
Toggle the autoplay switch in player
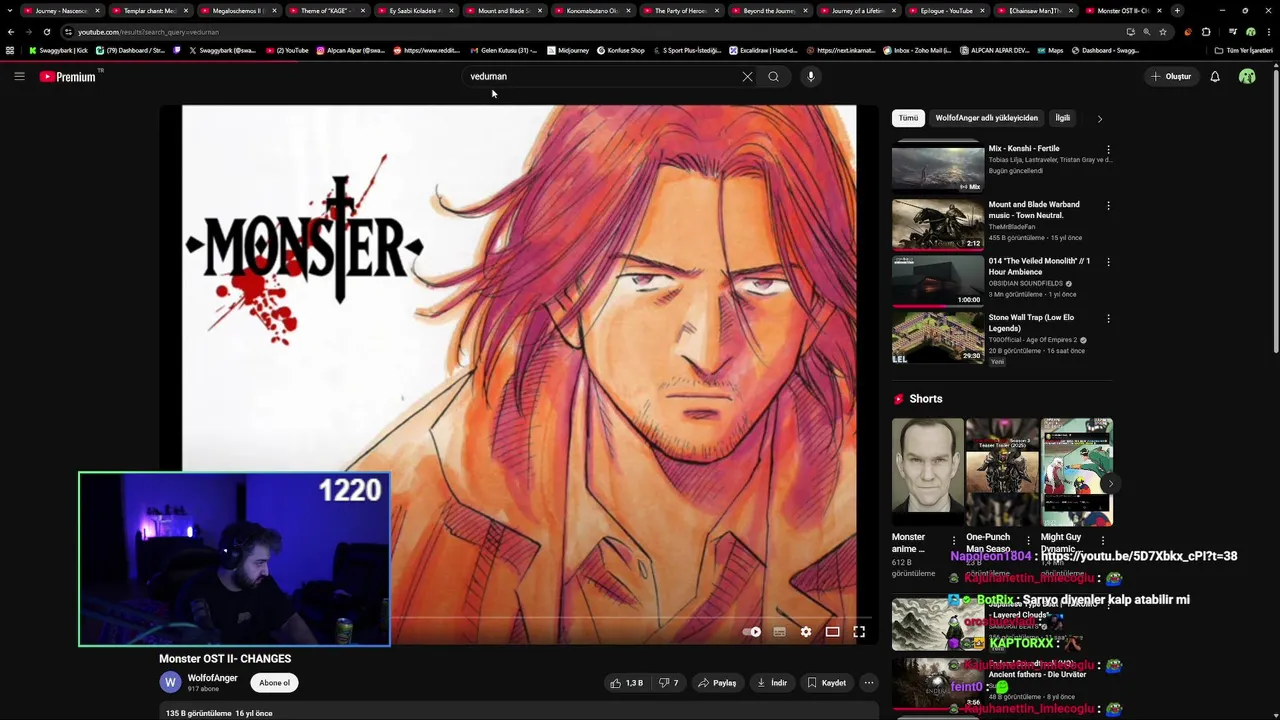point(752,632)
